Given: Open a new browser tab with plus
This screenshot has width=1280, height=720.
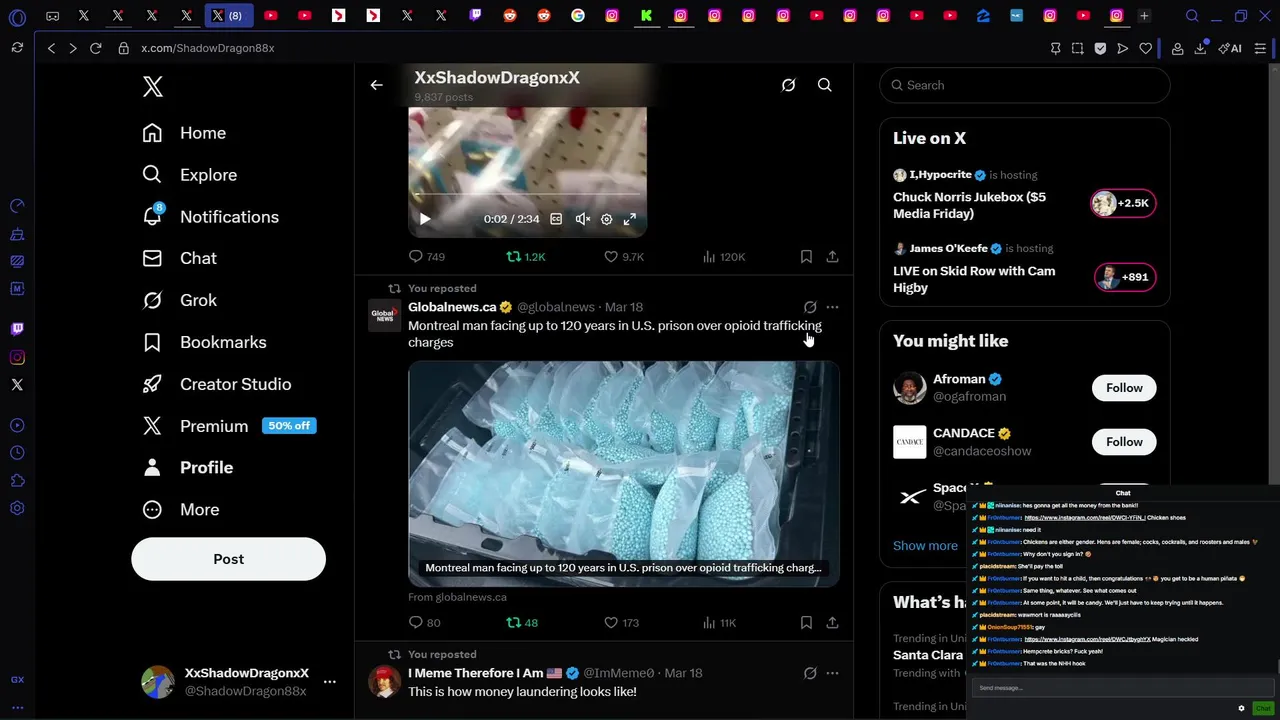Looking at the screenshot, I should click(1144, 15).
